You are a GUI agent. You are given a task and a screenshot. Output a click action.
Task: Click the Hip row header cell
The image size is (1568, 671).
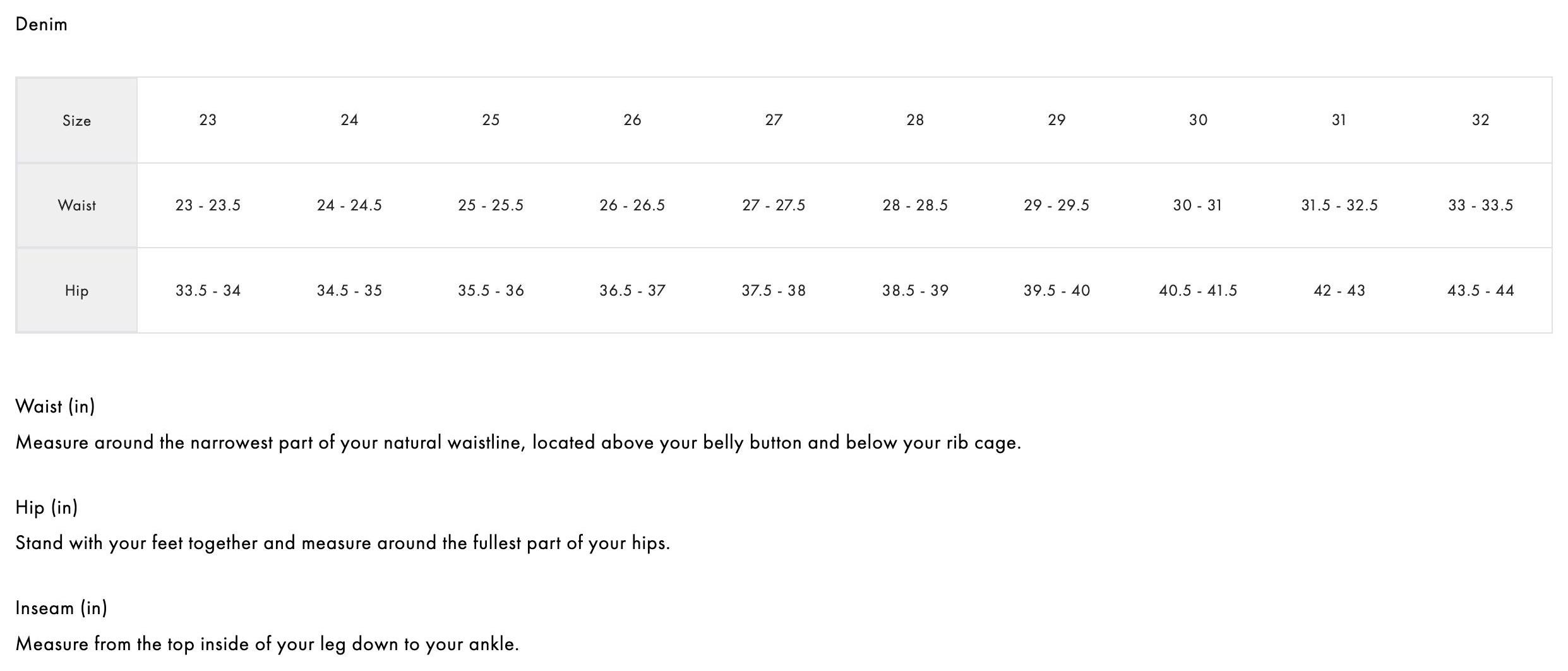(76, 291)
